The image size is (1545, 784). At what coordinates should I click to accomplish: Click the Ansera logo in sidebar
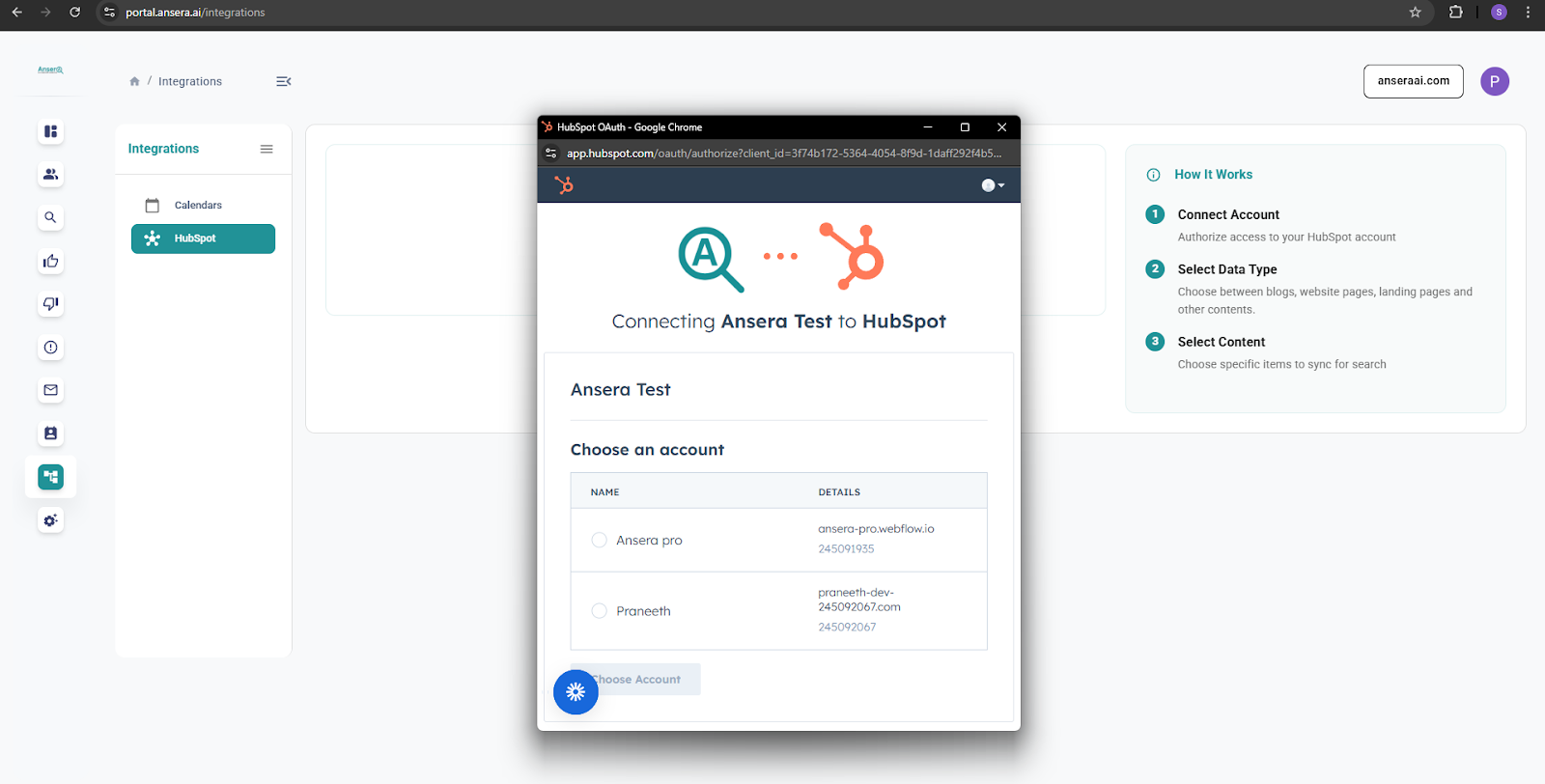tap(50, 70)
